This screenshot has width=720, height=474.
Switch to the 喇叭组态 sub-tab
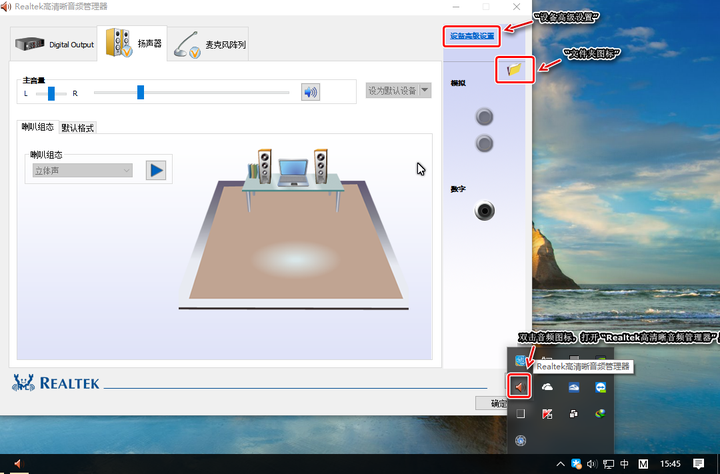pyautogui.click(x=38, y=127)
